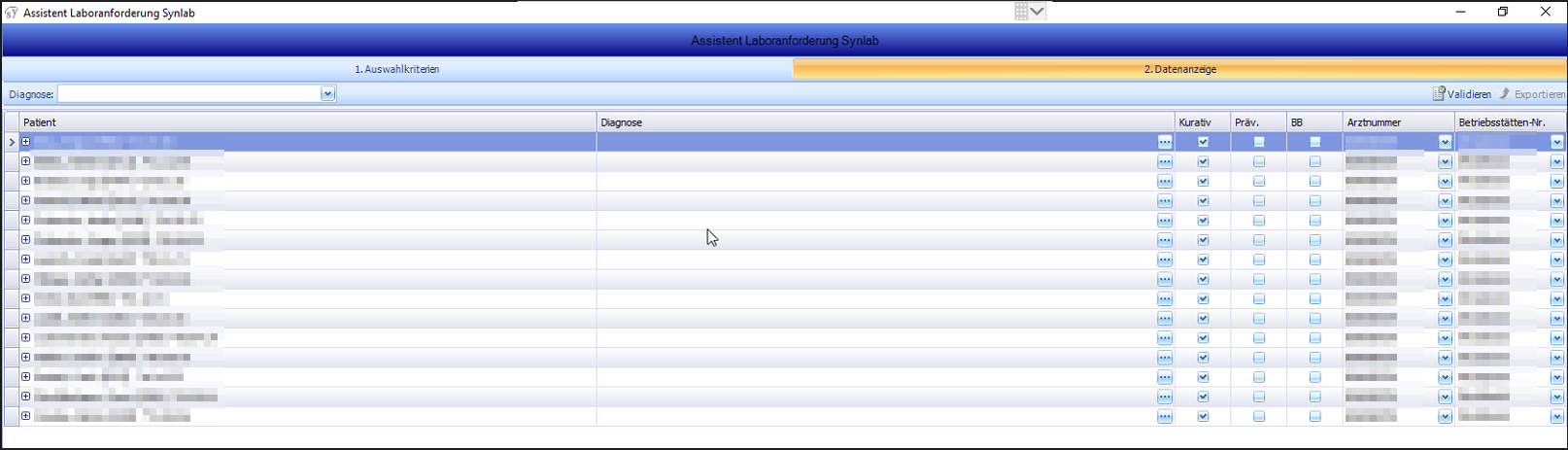Click the Patient column header
Image resolution: width=1568 pixels, height=450 pixels.
307,122
